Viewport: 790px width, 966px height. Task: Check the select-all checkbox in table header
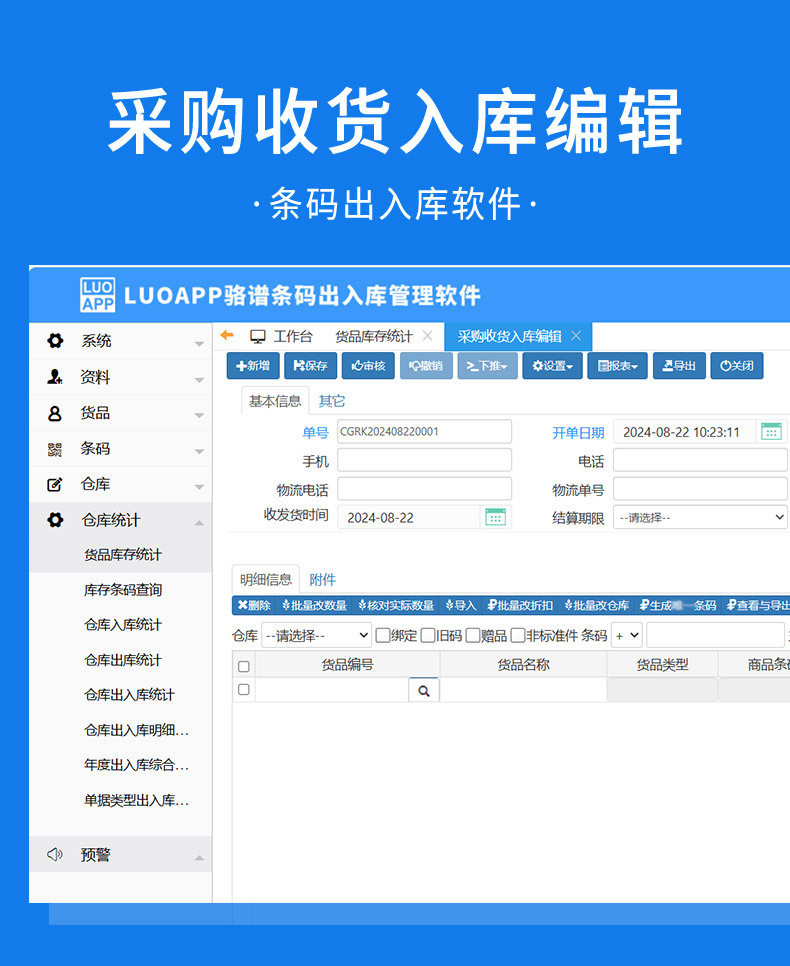tap(243, 666)
